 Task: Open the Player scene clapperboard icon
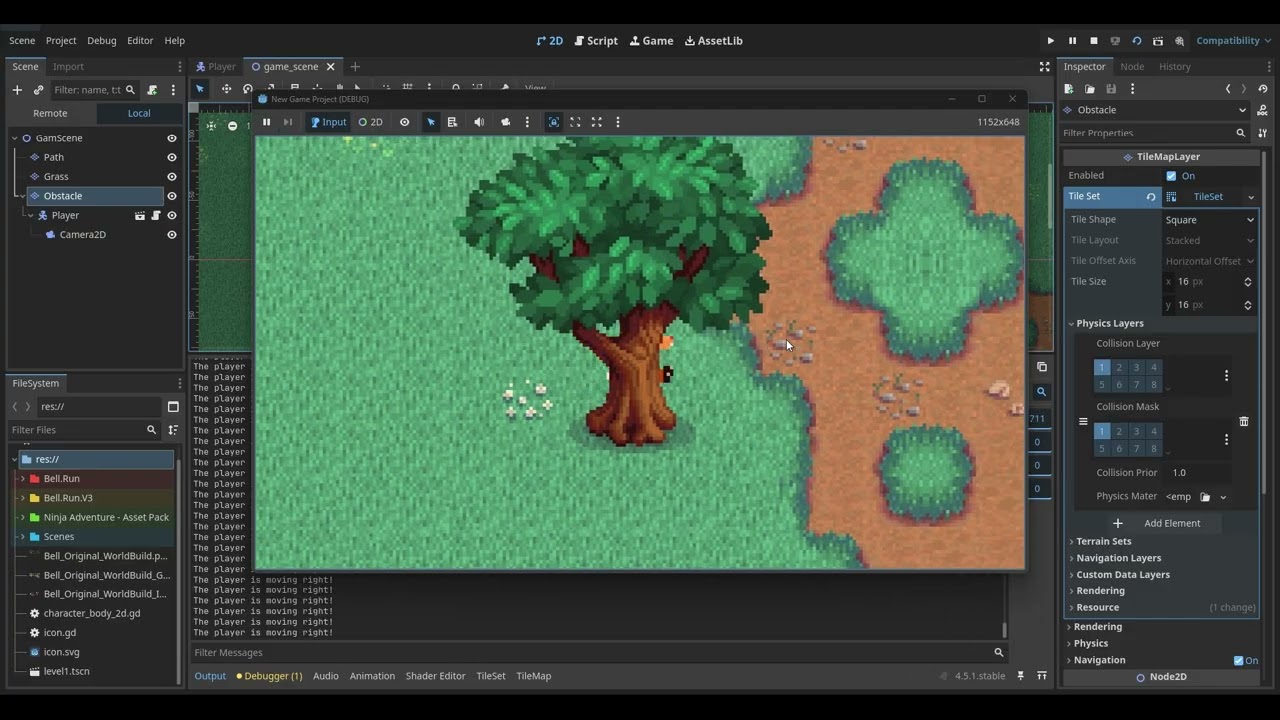click(140, 215)
